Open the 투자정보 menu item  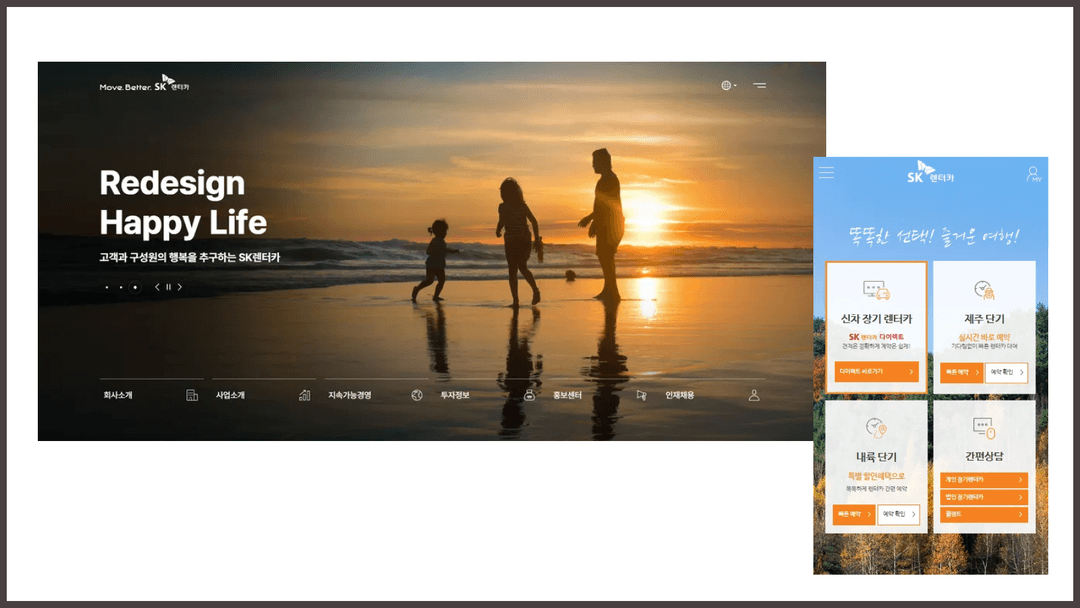pyautogui.click(x=455, y=395)
